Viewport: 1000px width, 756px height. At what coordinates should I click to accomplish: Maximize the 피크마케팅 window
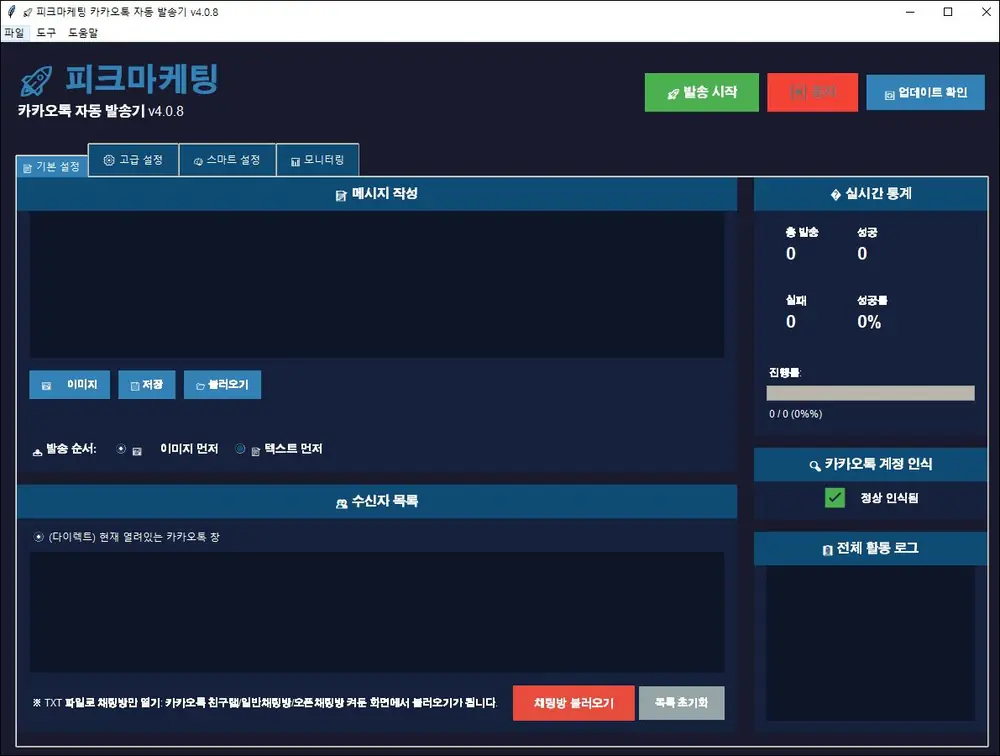[948, 12]
